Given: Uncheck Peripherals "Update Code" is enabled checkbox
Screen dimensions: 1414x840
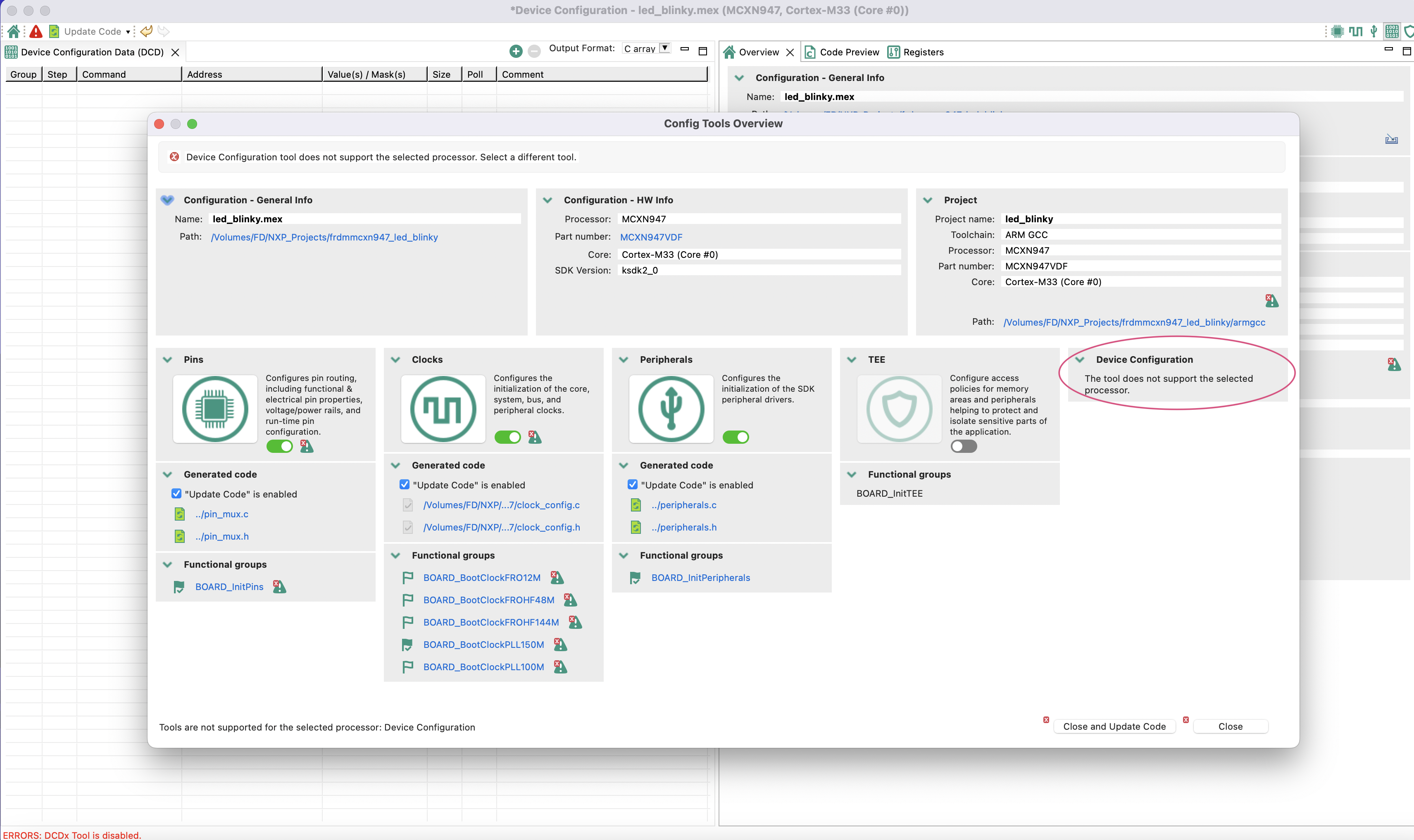Looking at the screenshot, I should pos(632,485).
